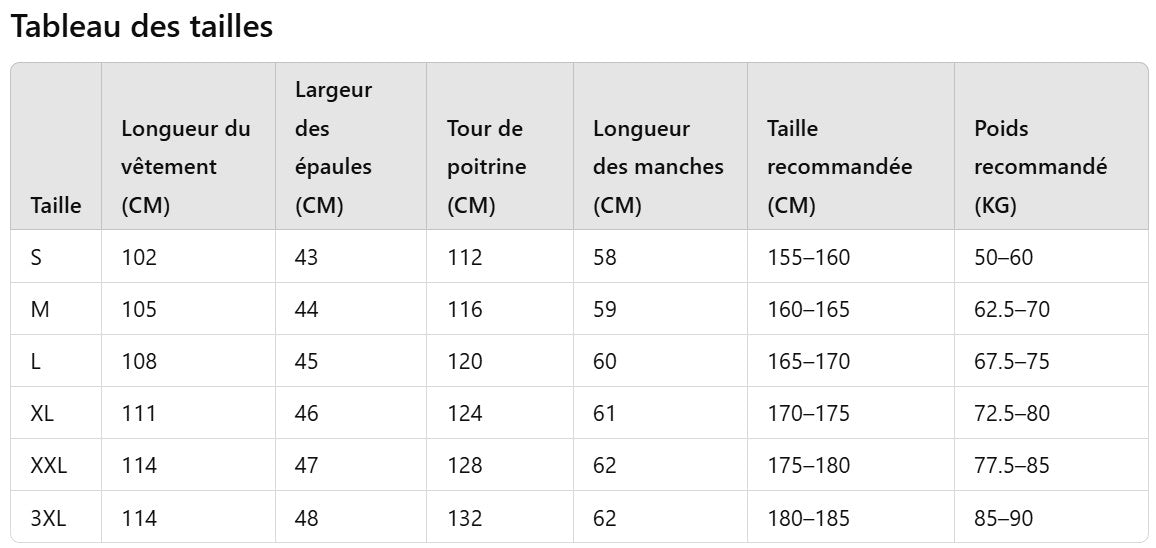
Task: Click the "Poids recommandé (KG)" header
Action: tap(1040, 167)
